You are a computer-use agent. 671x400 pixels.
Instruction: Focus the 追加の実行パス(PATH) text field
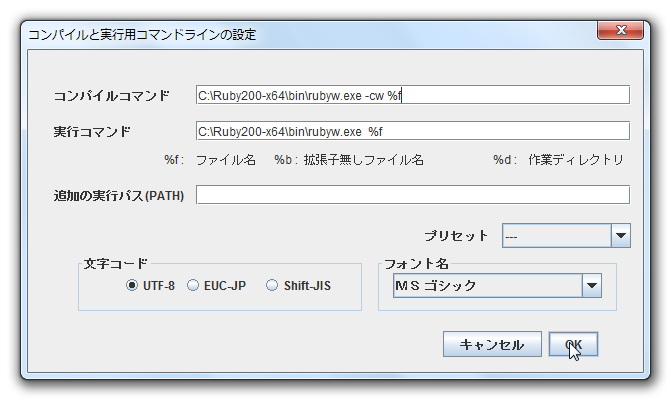pos(413,195)
